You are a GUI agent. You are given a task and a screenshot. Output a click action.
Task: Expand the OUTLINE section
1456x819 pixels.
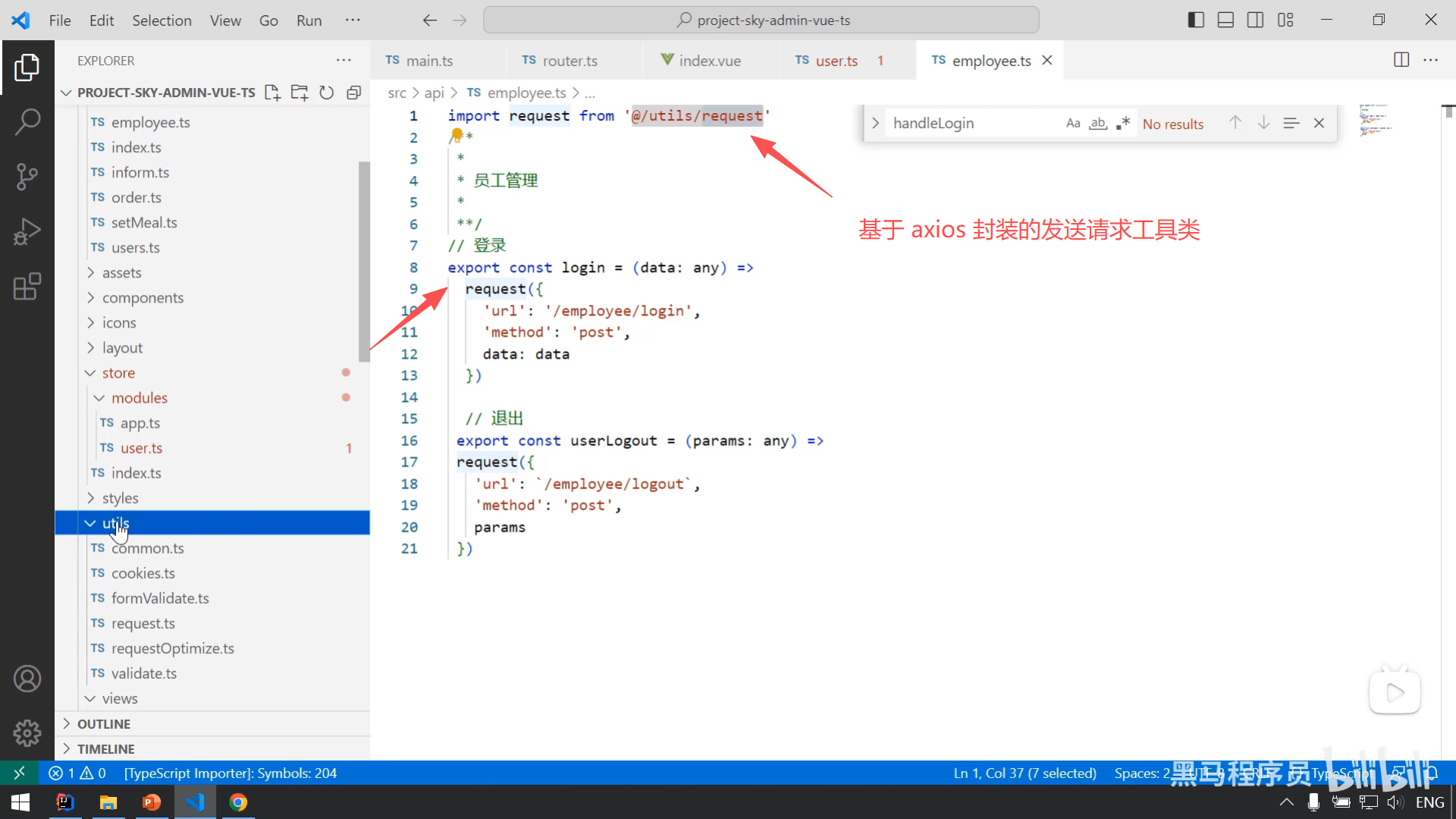coord(104,724)
